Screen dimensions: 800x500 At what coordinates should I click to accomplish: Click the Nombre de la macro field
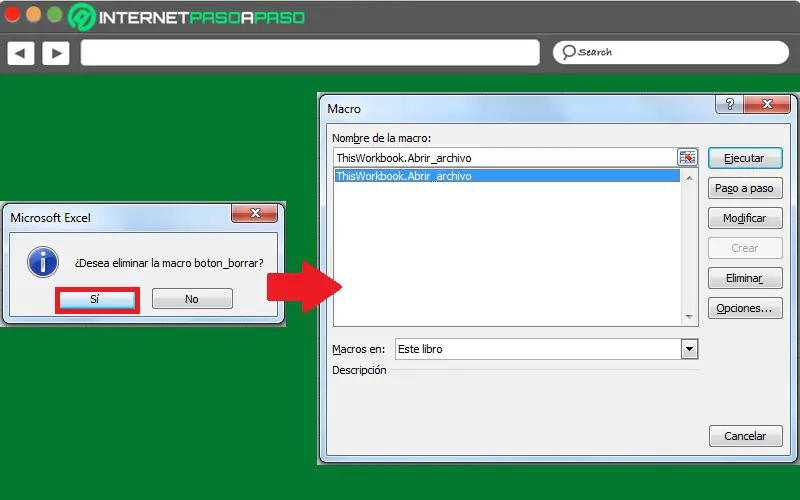tap(506, 158)
